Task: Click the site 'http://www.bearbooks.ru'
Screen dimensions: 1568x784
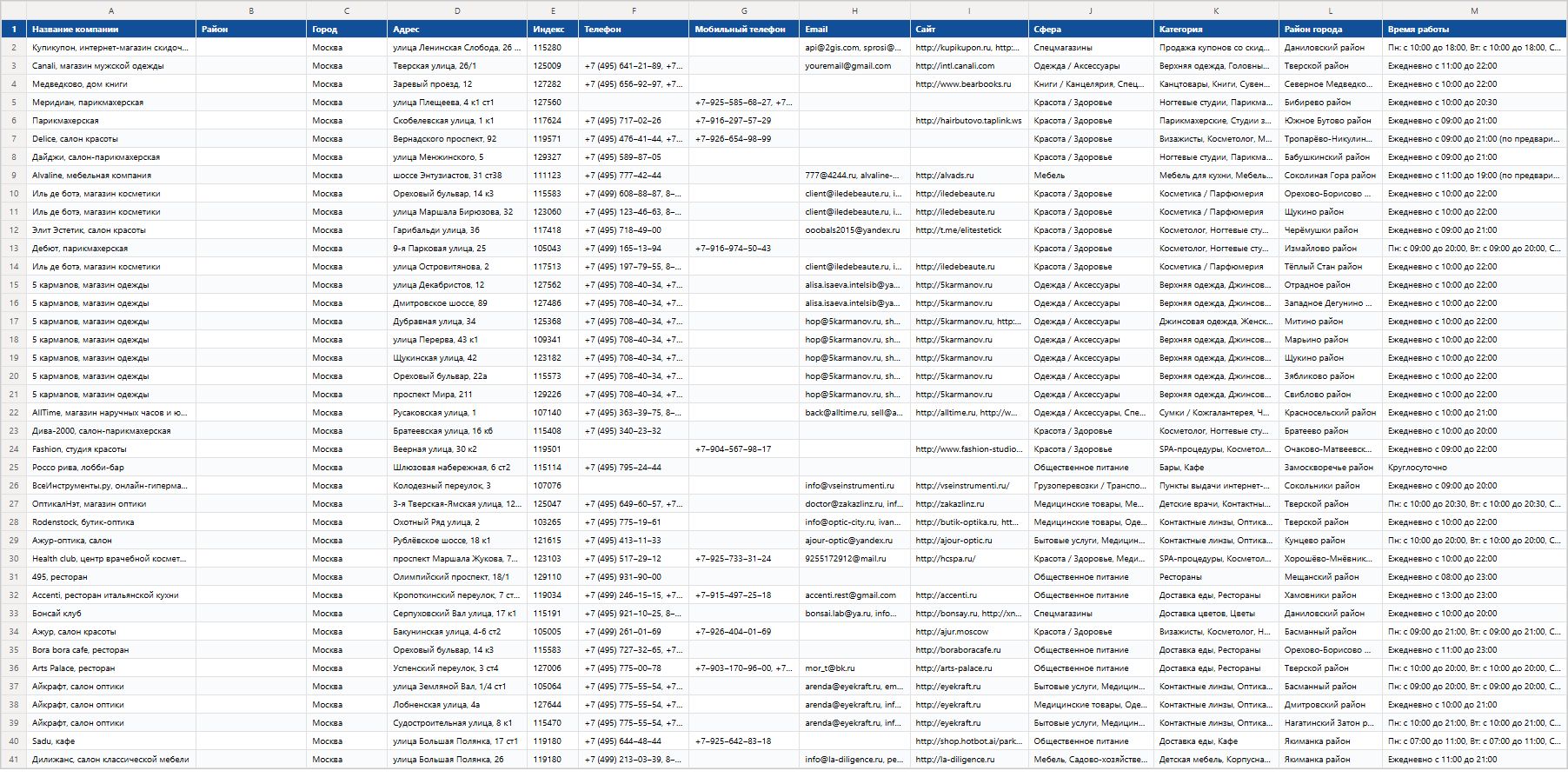Action: point(969,84)
